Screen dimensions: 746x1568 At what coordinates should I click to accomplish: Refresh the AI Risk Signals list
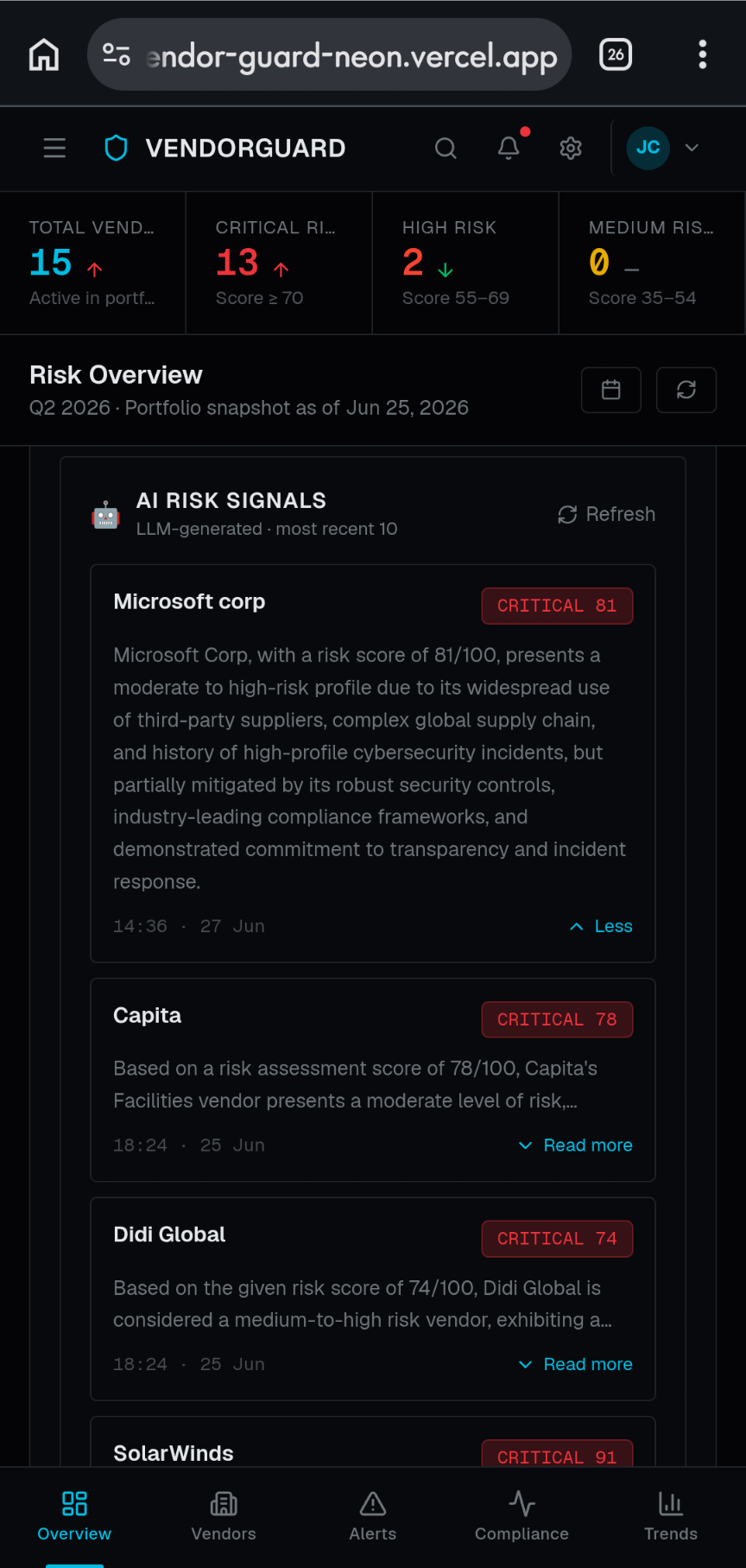pos(606,514)
